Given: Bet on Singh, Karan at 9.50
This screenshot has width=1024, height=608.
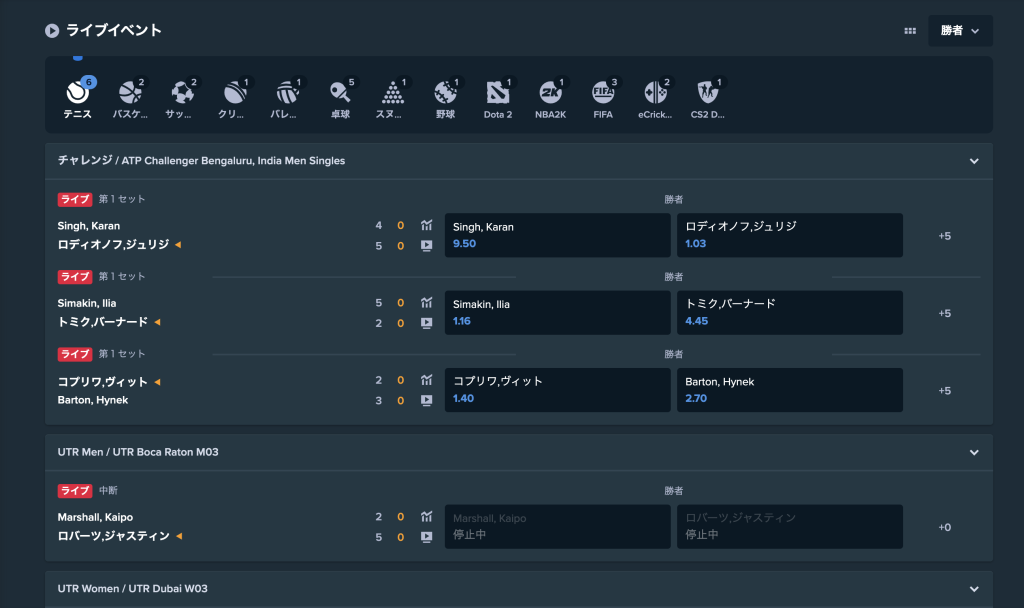Looking at the screenshot, I should (x=558, y=235).
